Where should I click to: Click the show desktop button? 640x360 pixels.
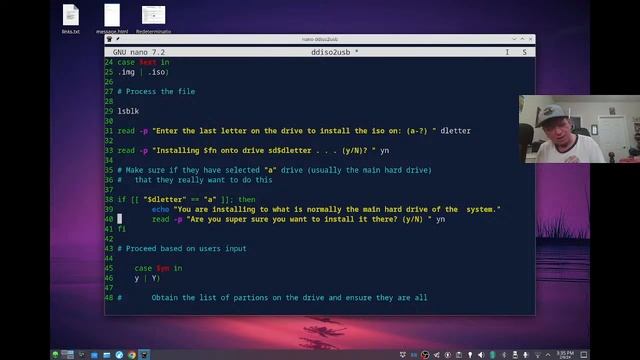click(x=584, y=355)
